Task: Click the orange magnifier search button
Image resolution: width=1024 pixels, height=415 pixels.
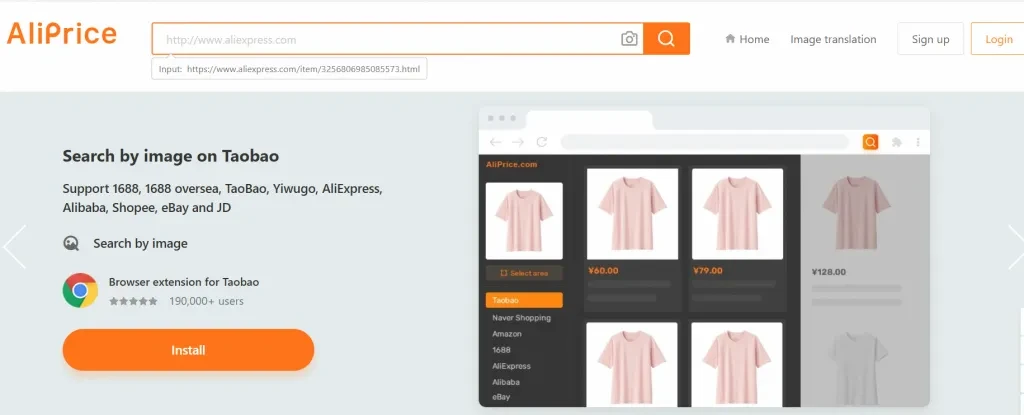Action: 666,39
